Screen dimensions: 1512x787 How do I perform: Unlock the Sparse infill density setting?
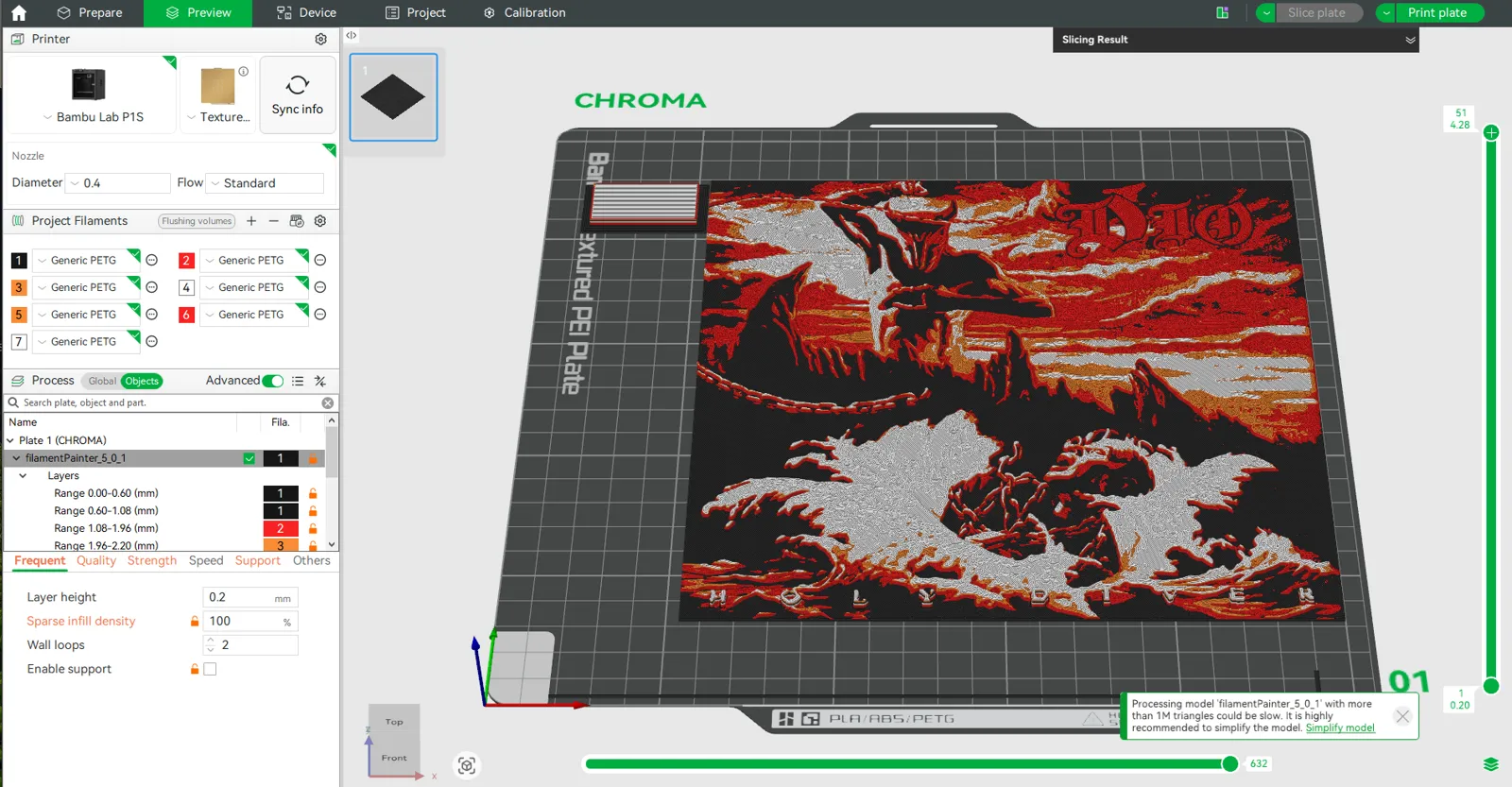pos(195,621)
